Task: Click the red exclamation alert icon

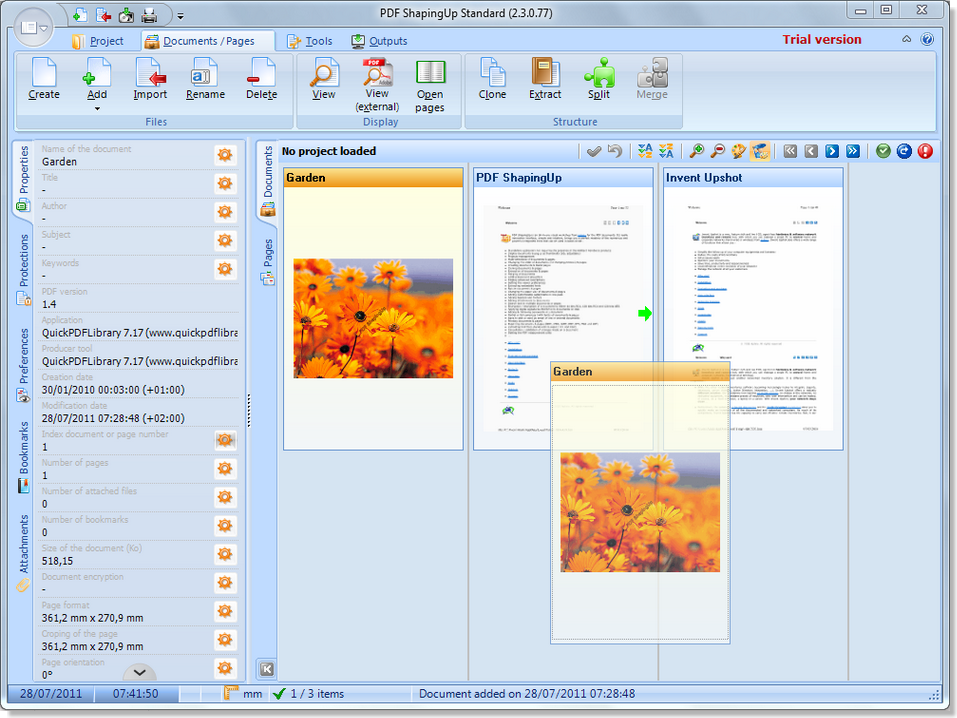Action: [925, 151]
